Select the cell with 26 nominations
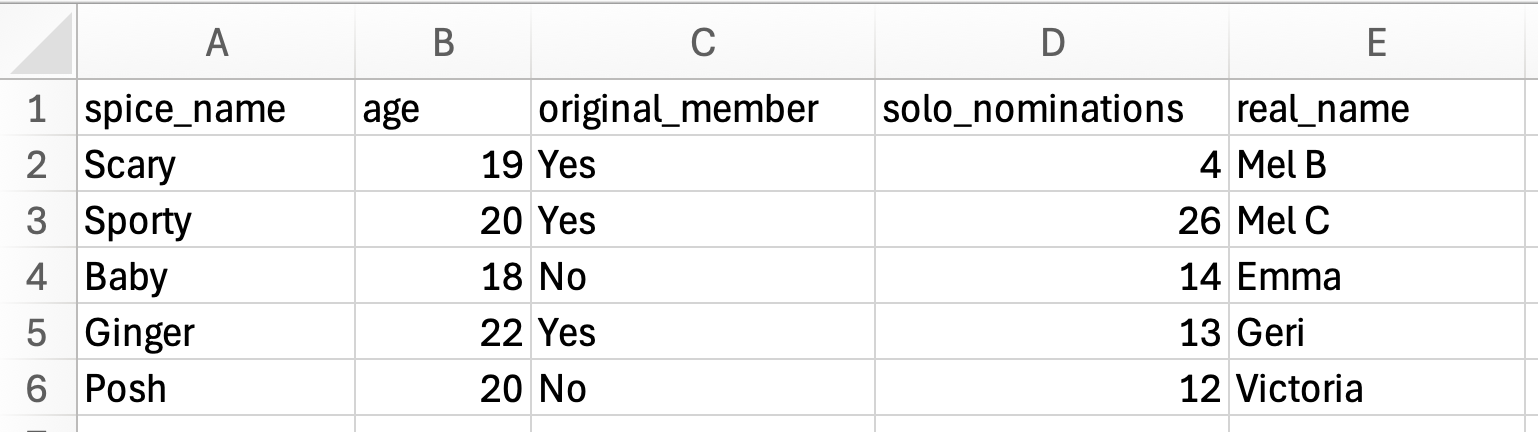Screen dimensions: 1538x432 click(x=1052, y=220)
